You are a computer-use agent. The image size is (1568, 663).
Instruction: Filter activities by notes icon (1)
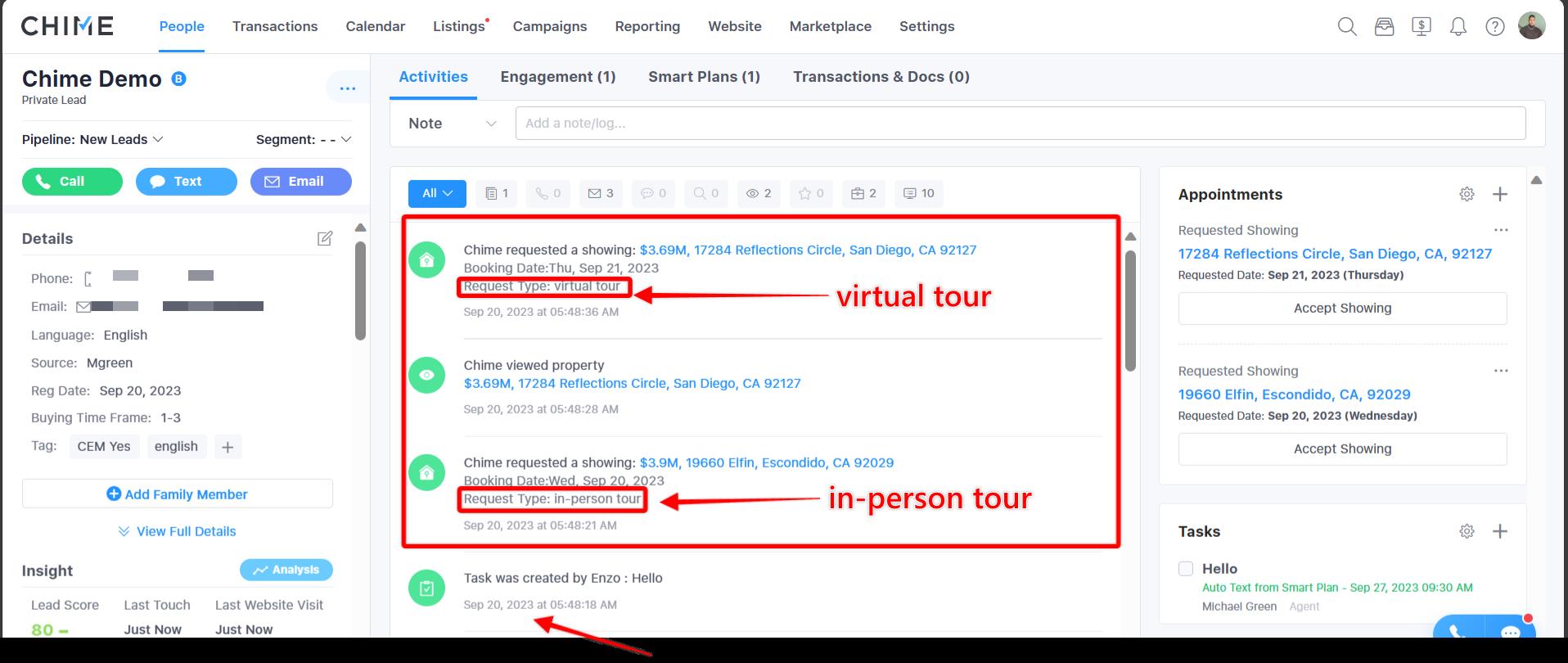(x=497, y=193)
